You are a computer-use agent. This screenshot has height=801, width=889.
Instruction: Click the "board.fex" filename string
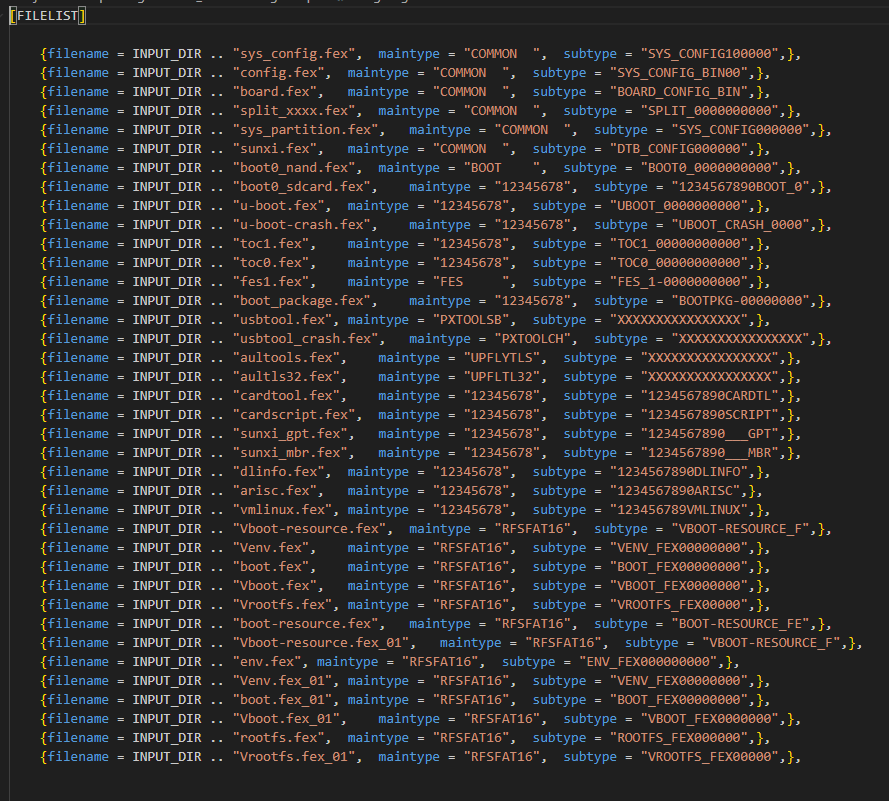[x=278, y=92]
